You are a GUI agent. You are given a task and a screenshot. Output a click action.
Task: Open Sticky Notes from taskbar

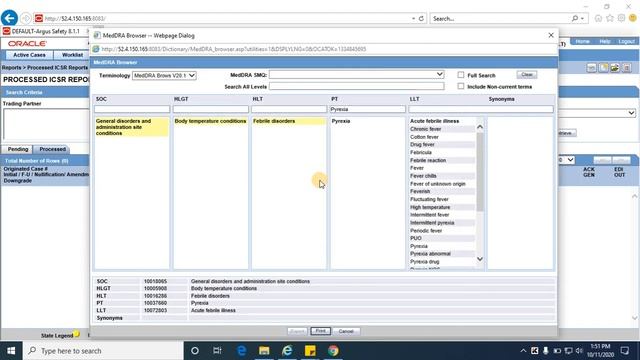pyautogui.click(x=310, y=351)
